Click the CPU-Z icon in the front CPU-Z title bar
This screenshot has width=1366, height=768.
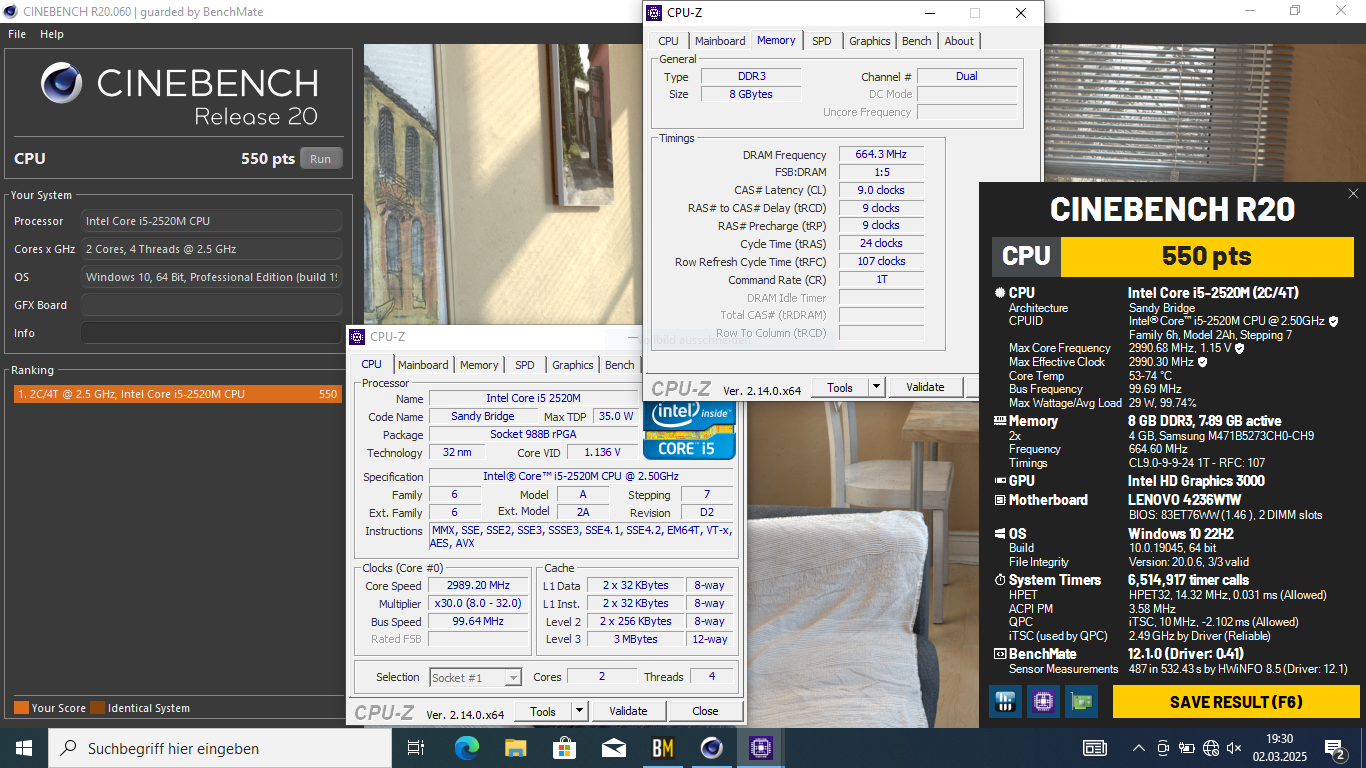tap(357, 337)
